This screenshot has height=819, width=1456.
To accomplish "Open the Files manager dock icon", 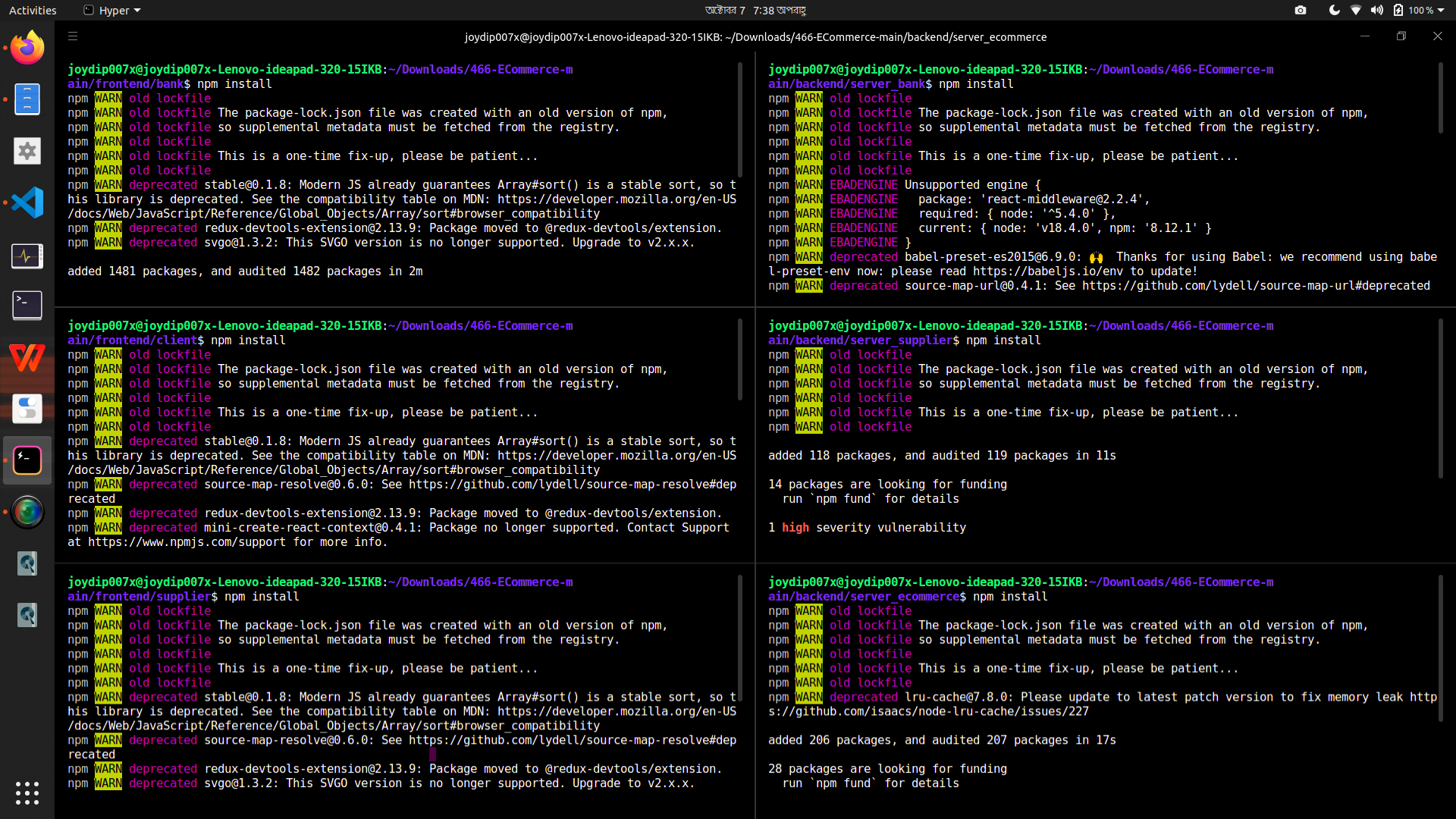I will coord(27,99).
